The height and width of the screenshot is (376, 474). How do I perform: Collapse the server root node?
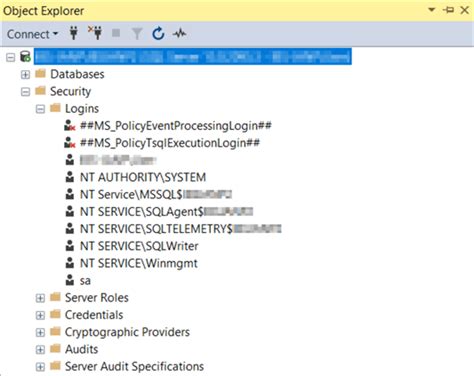(11, 57)
